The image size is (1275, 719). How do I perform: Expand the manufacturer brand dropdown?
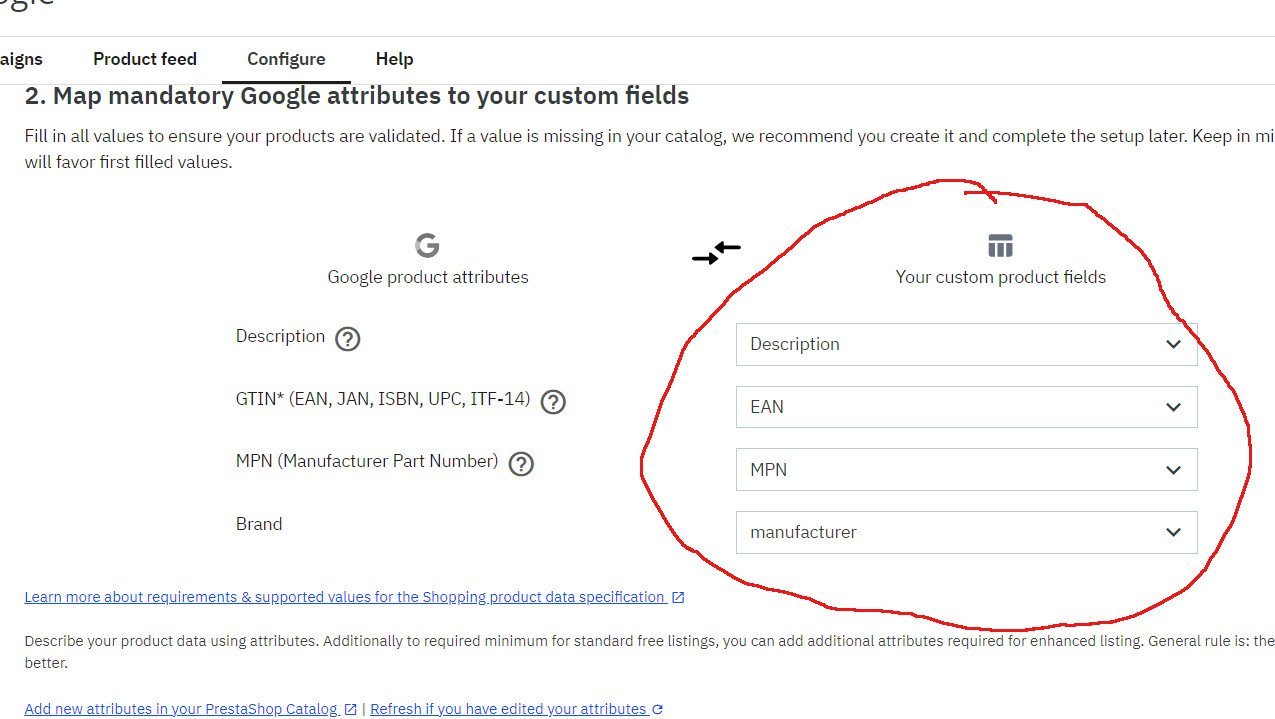[966, 532]
